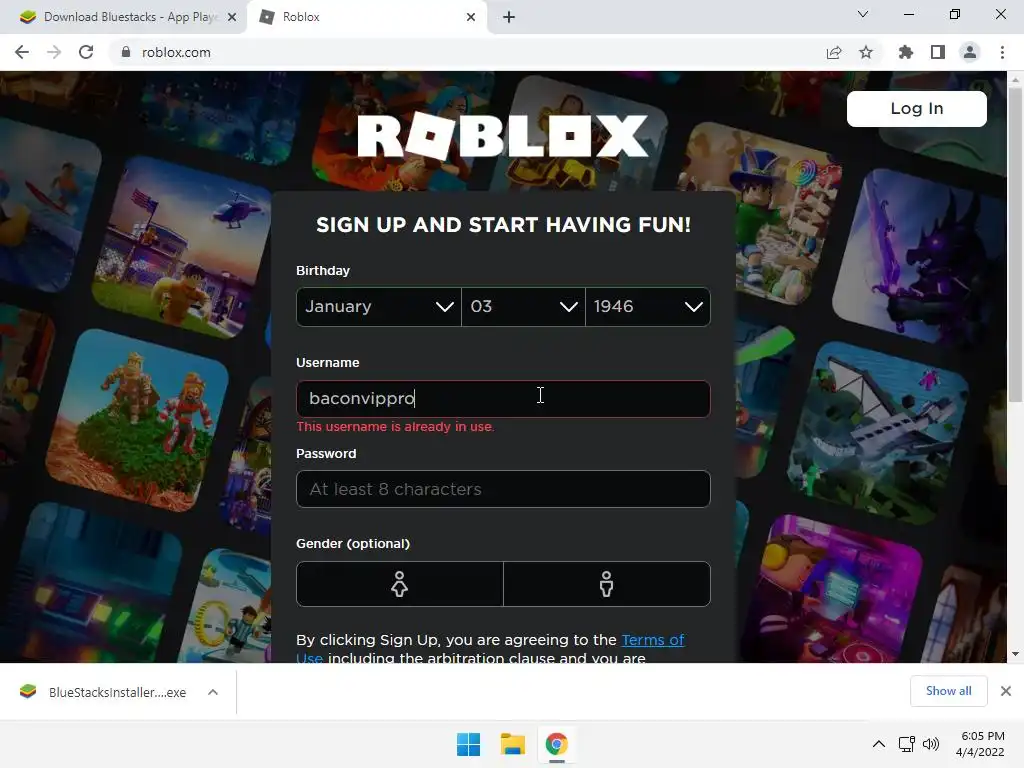The image size is (1024, 768).
Task: Open Chrome side panel
Action: [x=938, y=52]
